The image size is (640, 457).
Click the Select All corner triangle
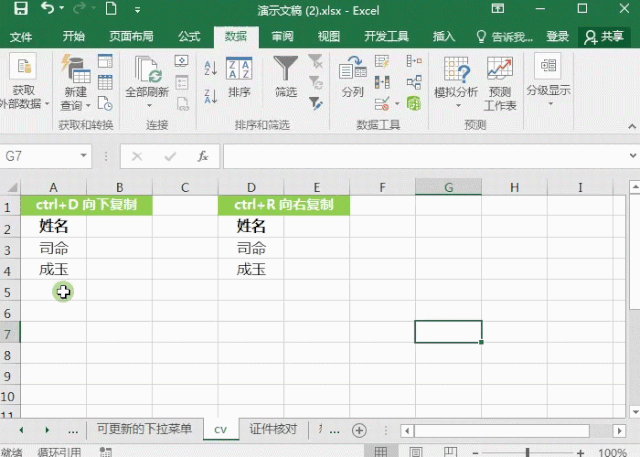pyautogui.click(x=12, y=187)
